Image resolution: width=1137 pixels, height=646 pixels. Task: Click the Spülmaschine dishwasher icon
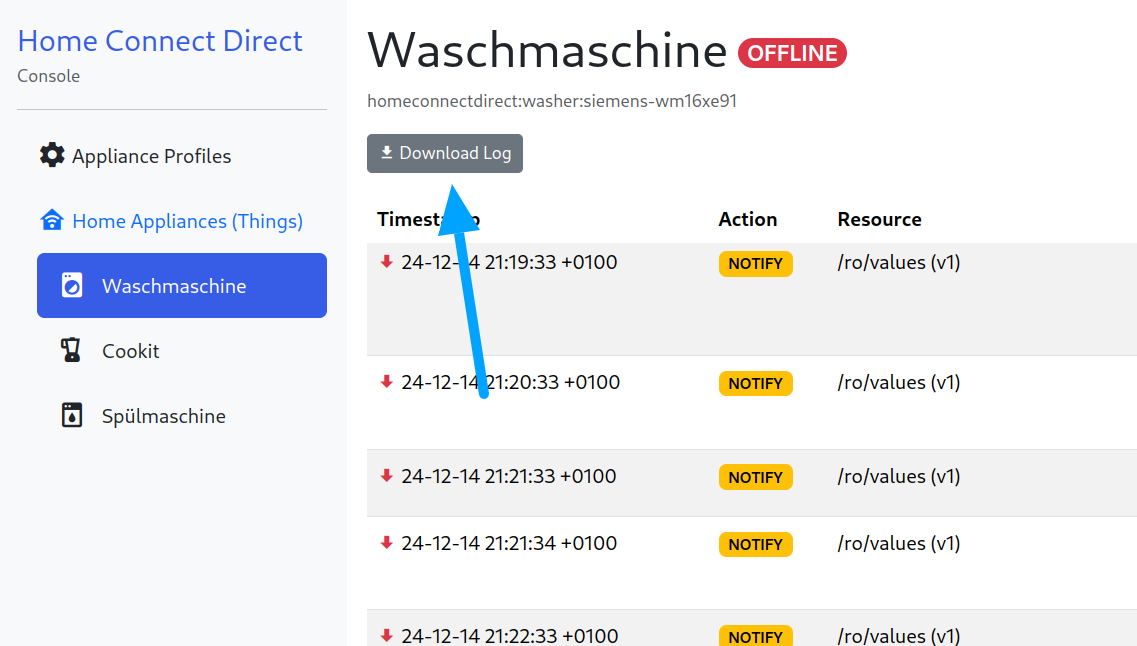pyautogui.click(x=72, y=416)
